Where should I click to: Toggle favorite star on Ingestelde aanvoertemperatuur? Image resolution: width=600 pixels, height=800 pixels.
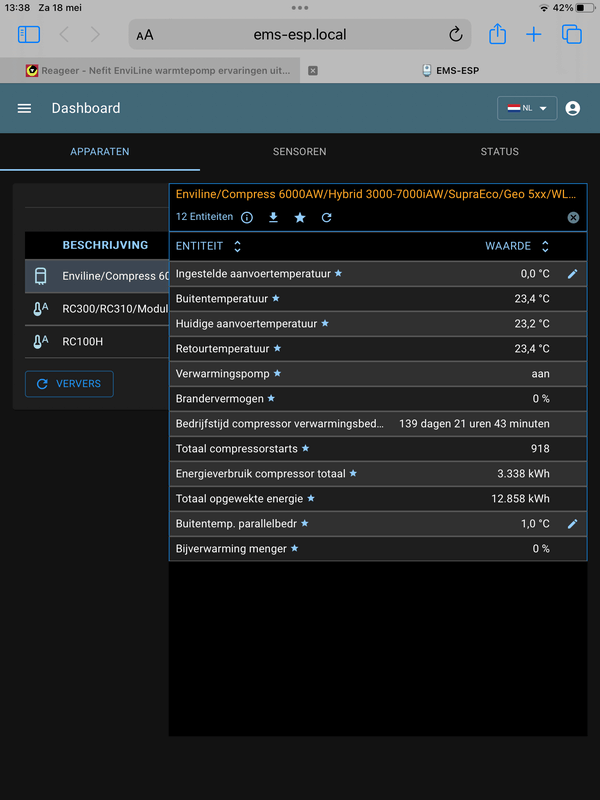(338, 273)
